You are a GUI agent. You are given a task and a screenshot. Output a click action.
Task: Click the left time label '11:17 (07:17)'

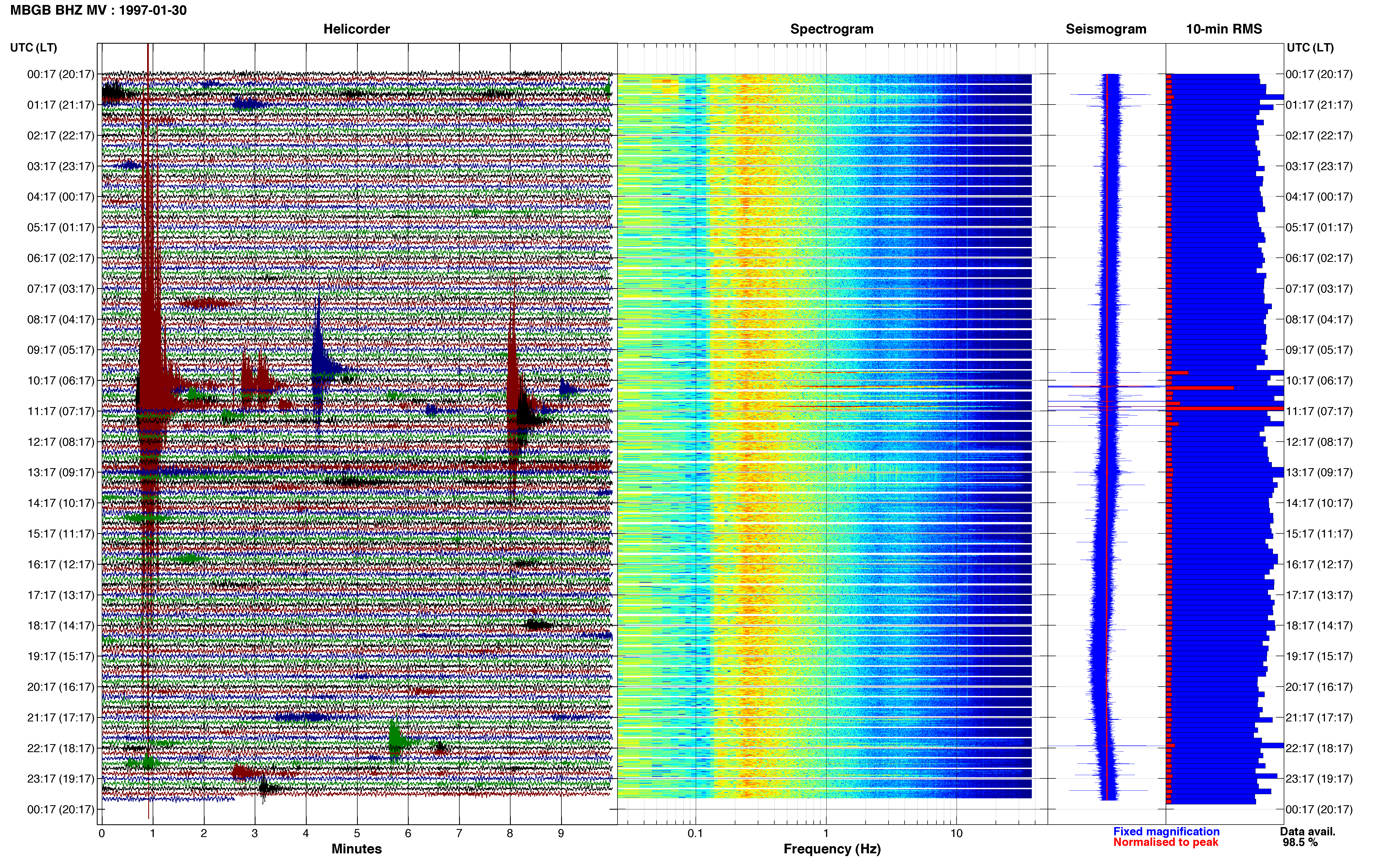61,411
